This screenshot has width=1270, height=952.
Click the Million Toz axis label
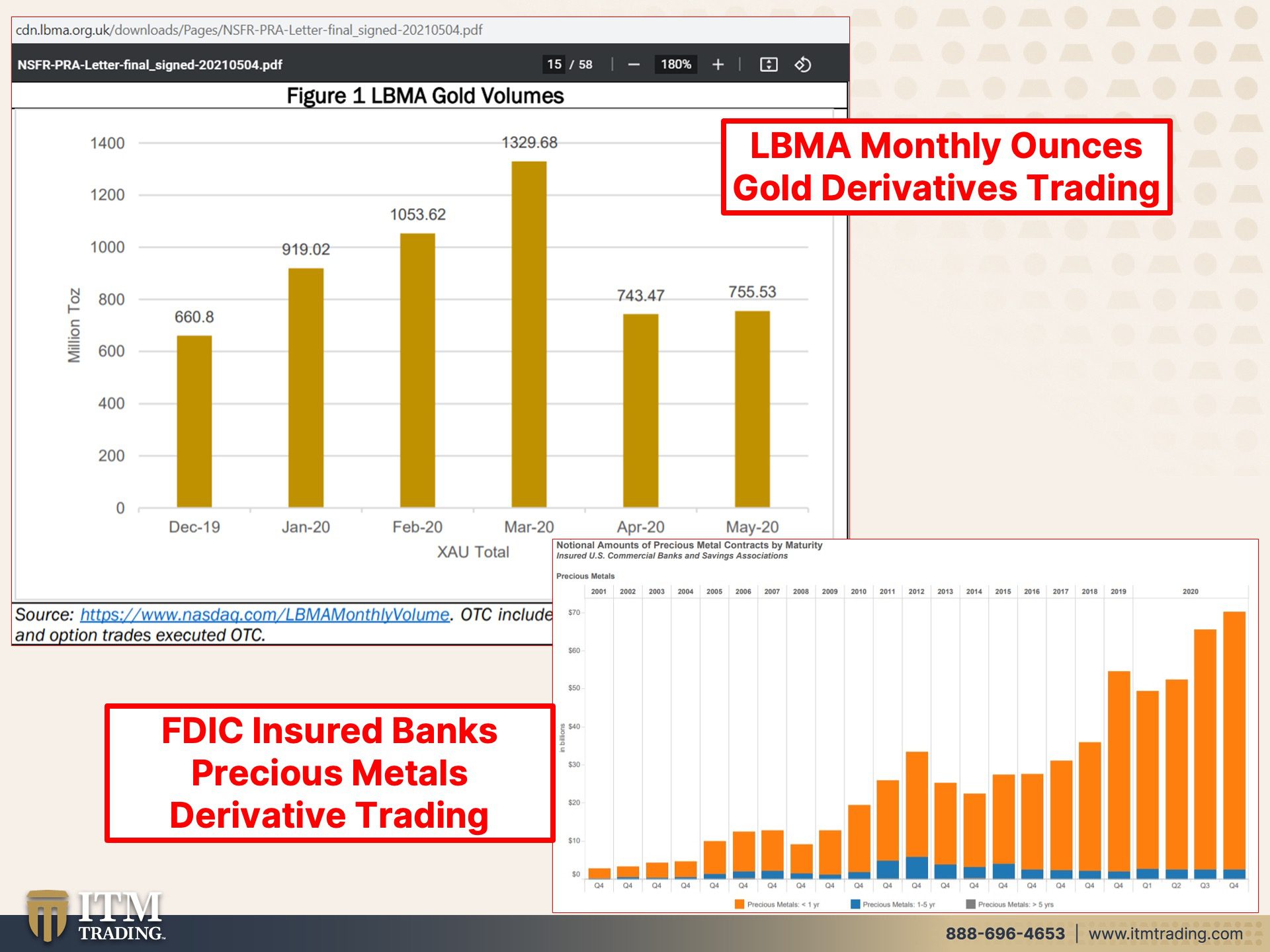click(x=74, y=325)
